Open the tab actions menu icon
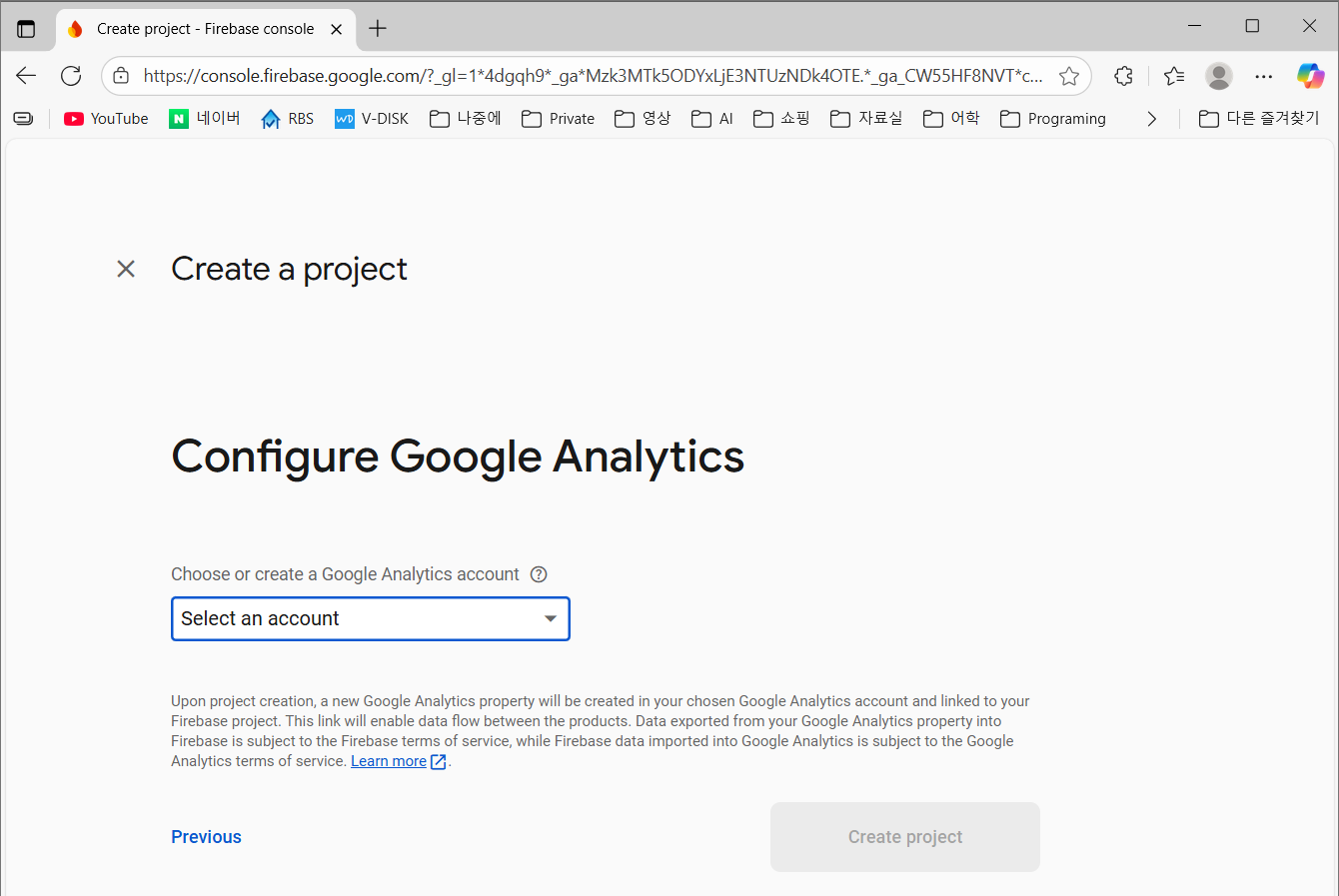1339x896 pixels. 26,29
